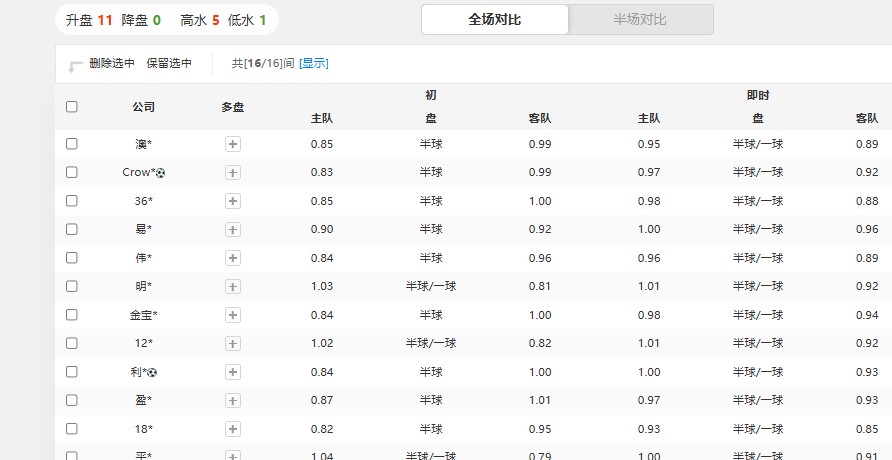The width and height of the screenshot is (892, 460).
Task: Expand multi-handicap plus for Crow* row
Action: point(232,172)
